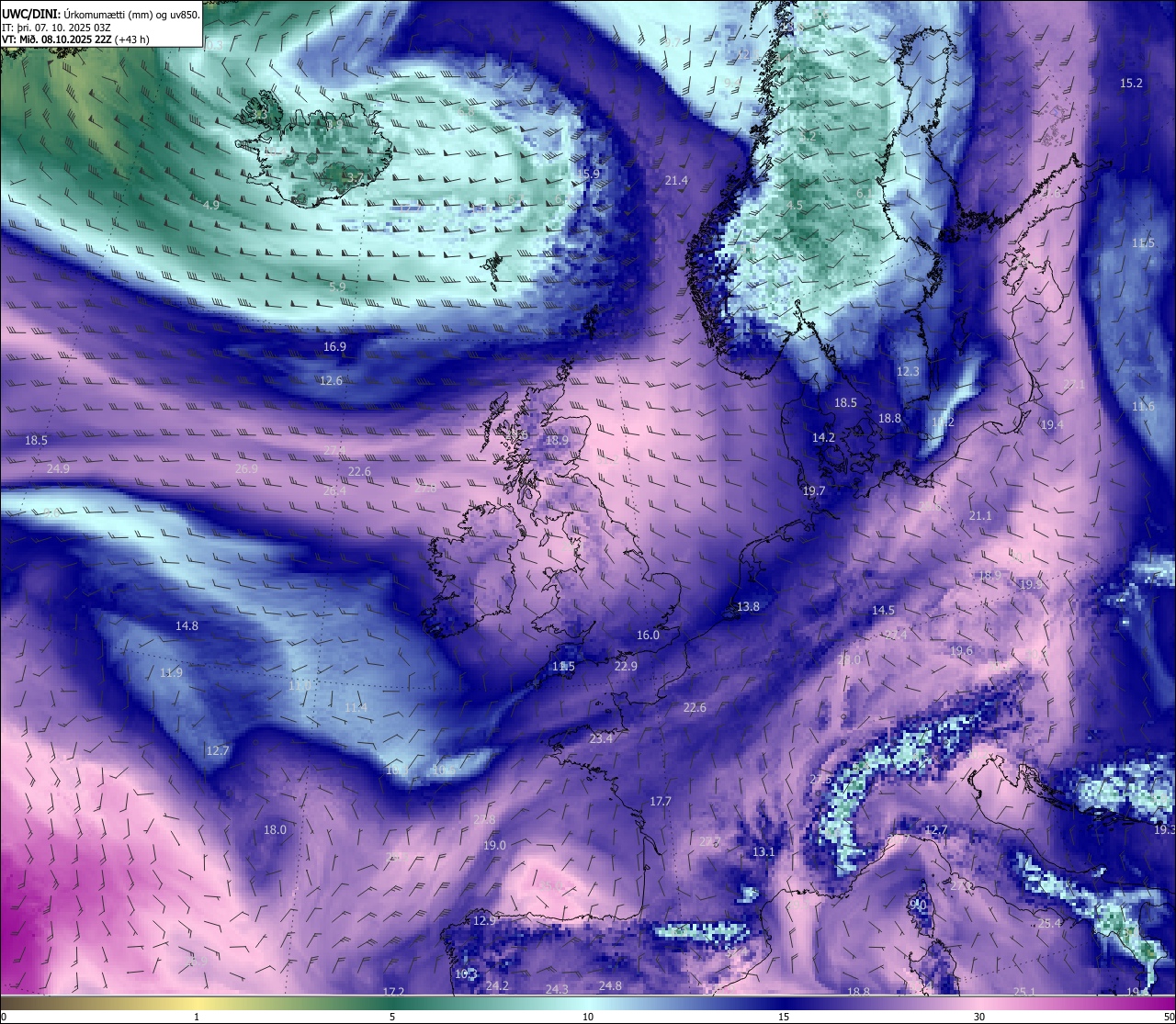Click the 15 tick label on the colour scale
The width and height of the screenshot is (1176, 1024).
pyautogui.click(x=784, y=1017)
